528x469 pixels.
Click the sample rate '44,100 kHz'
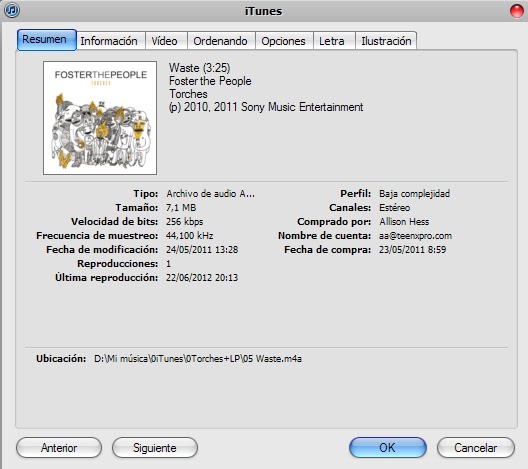tap(190, 235)
